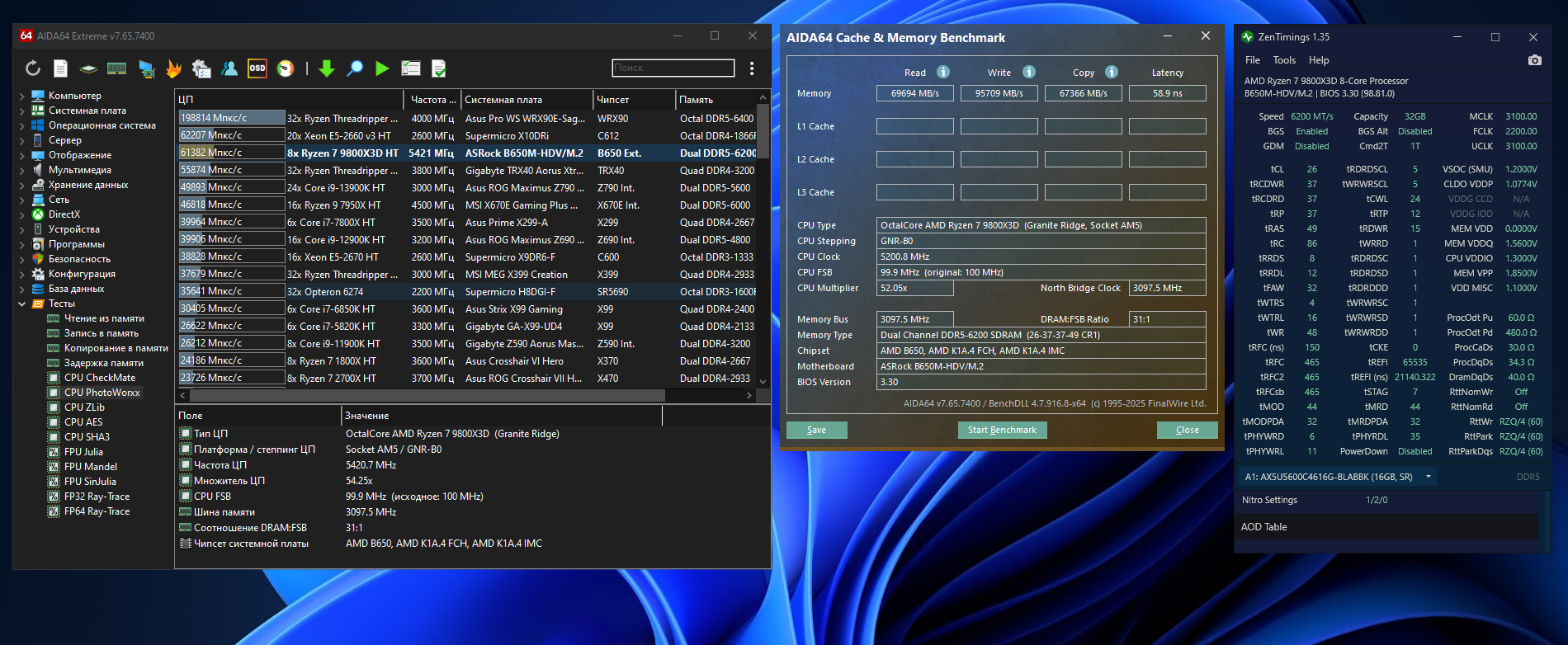
Task: Click the info icon next to Write
Action: [1029, 72]
